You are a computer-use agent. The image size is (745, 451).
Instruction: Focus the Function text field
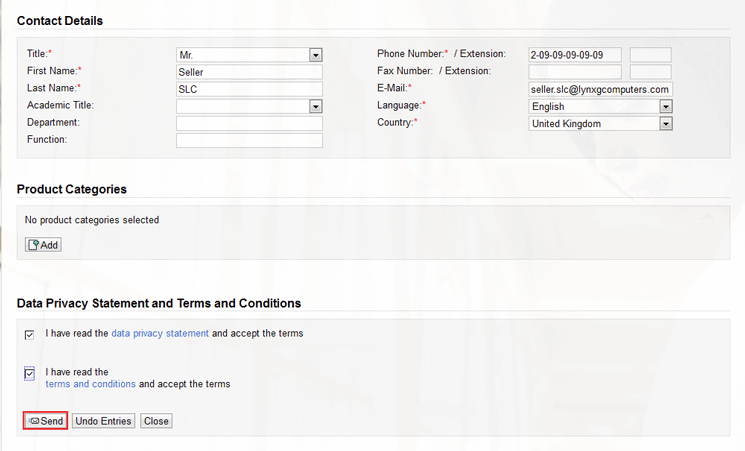pyautogui.click(x=249, y=140)
